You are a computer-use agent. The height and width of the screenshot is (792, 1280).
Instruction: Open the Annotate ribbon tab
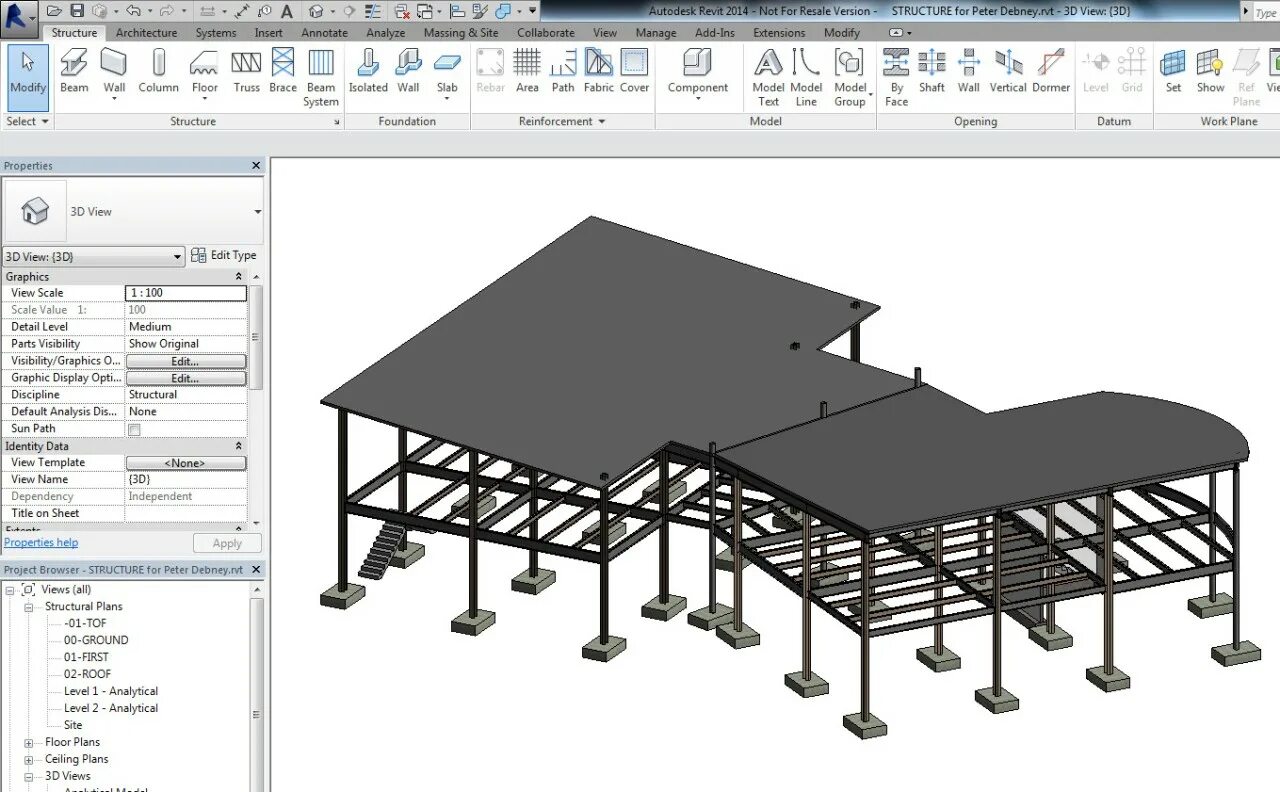pyautogui.click(x=325, y=32)
